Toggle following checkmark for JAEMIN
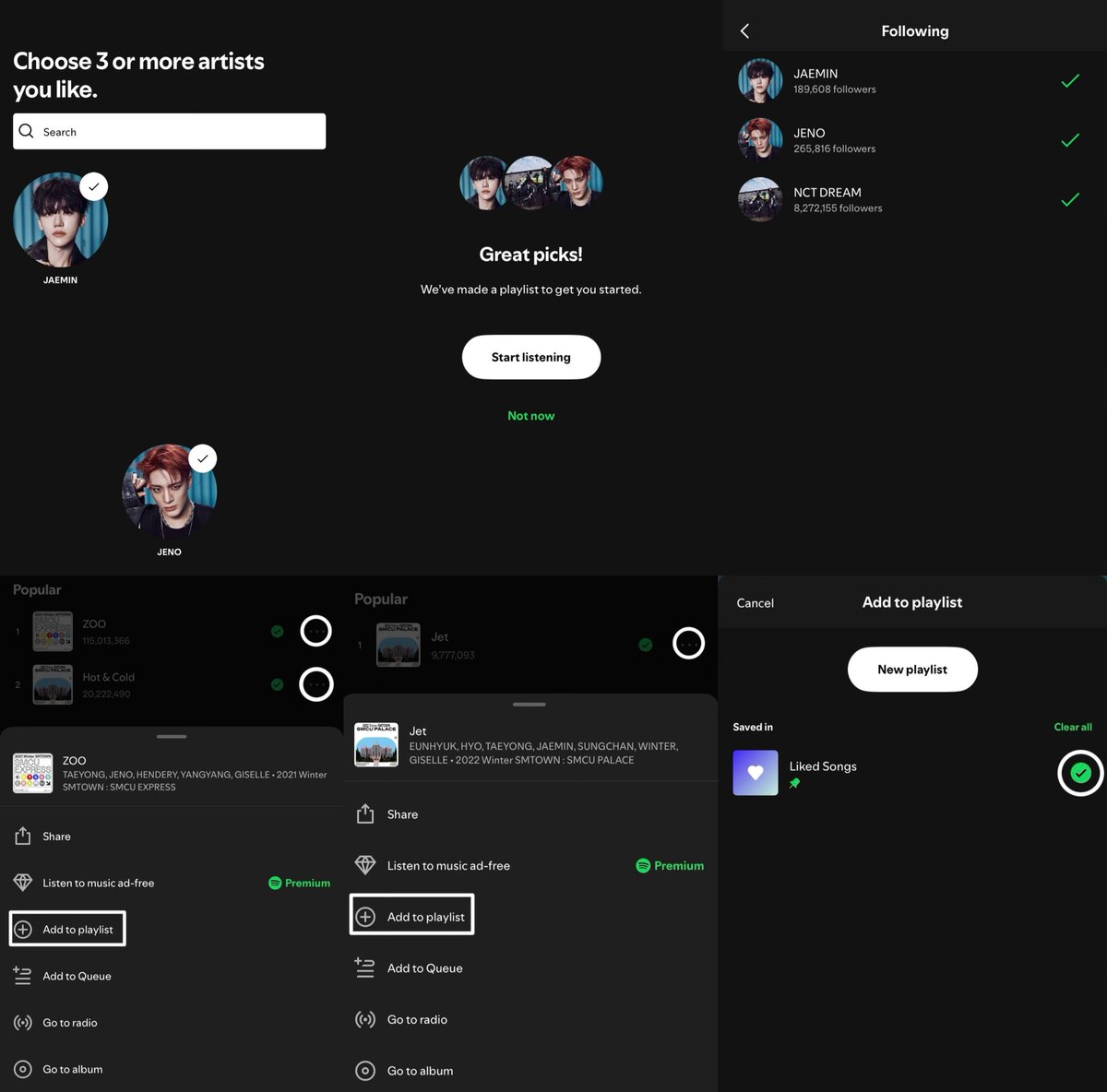This screenshot has height=1092, width=1107. (1070, 81)
